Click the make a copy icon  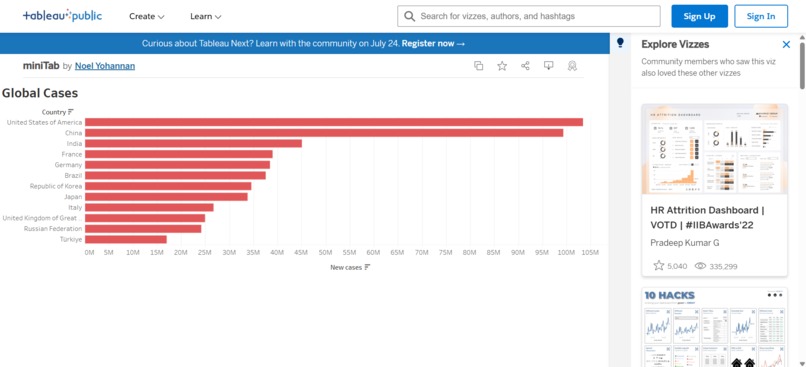479,66
